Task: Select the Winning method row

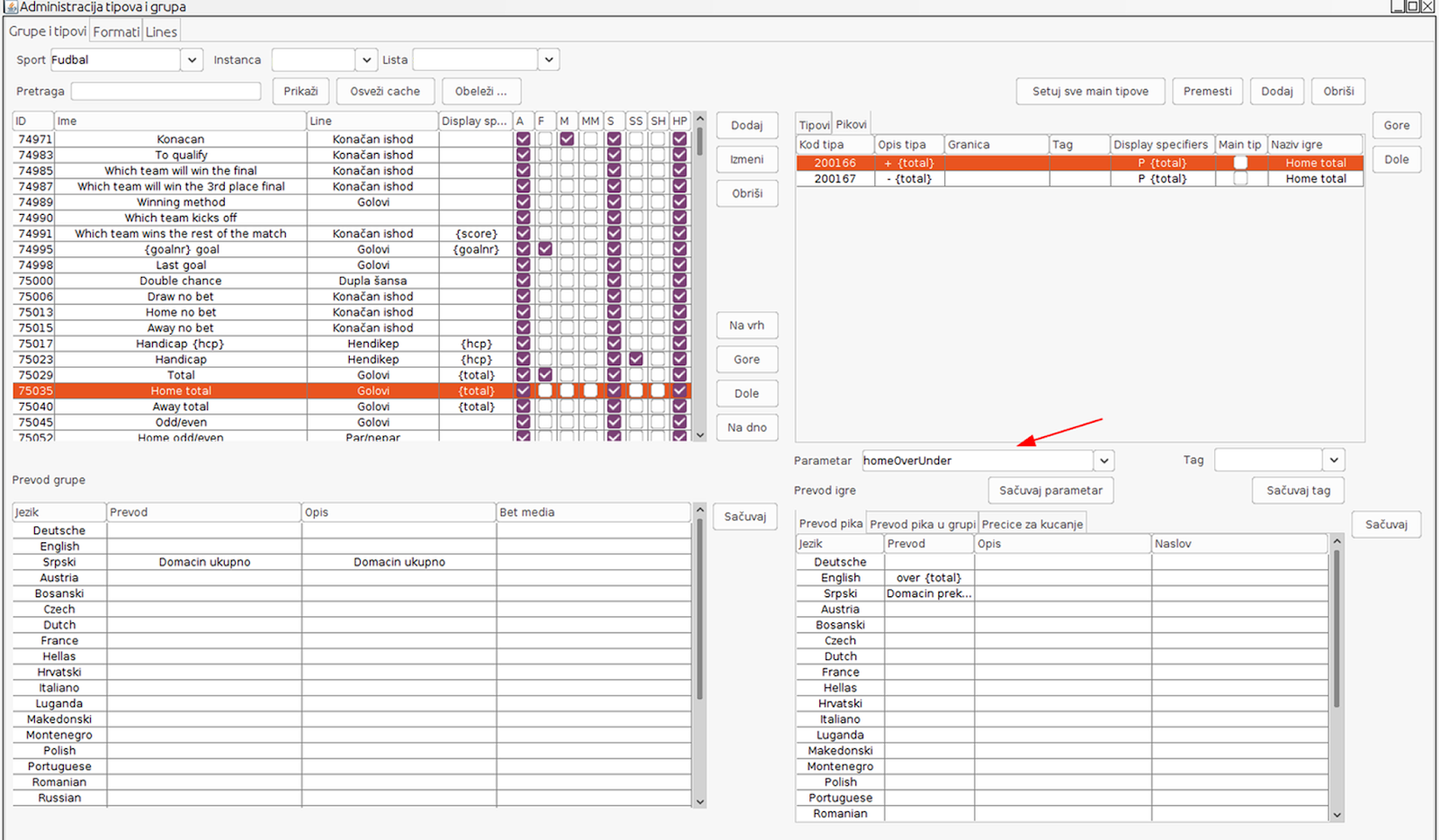Action: tap(351, 202)
